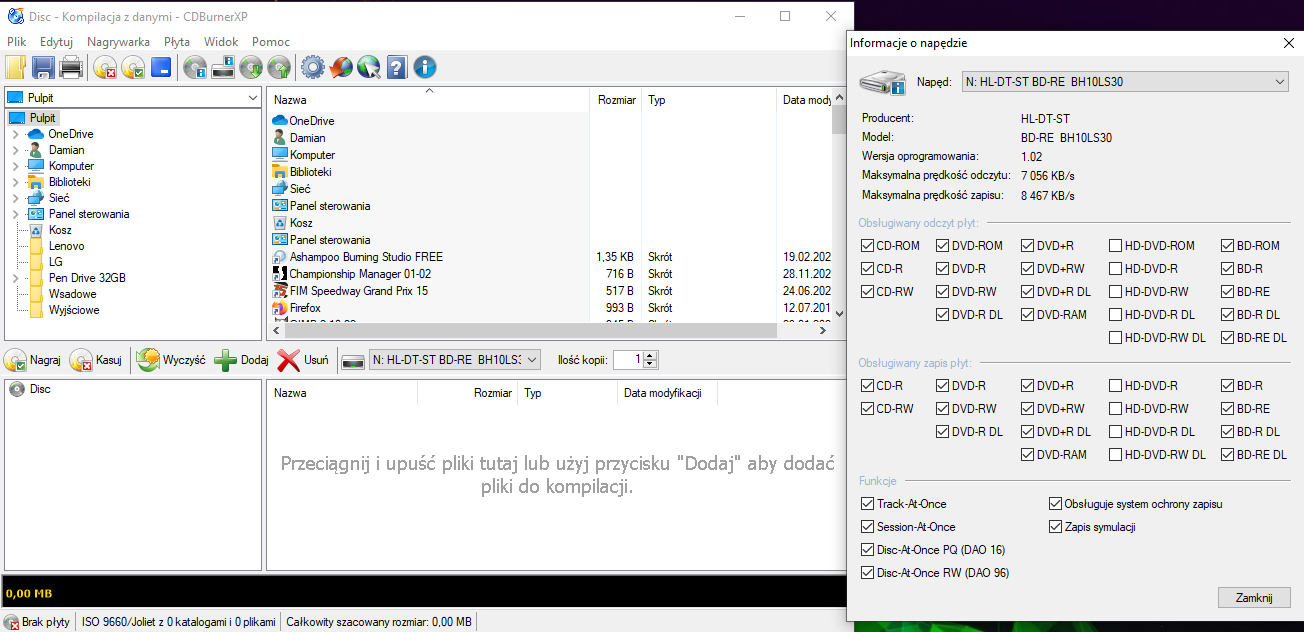Viewport: 1304px width, 632px height.
Task: Open the Pomoc menu
Action: pos(271,42)
